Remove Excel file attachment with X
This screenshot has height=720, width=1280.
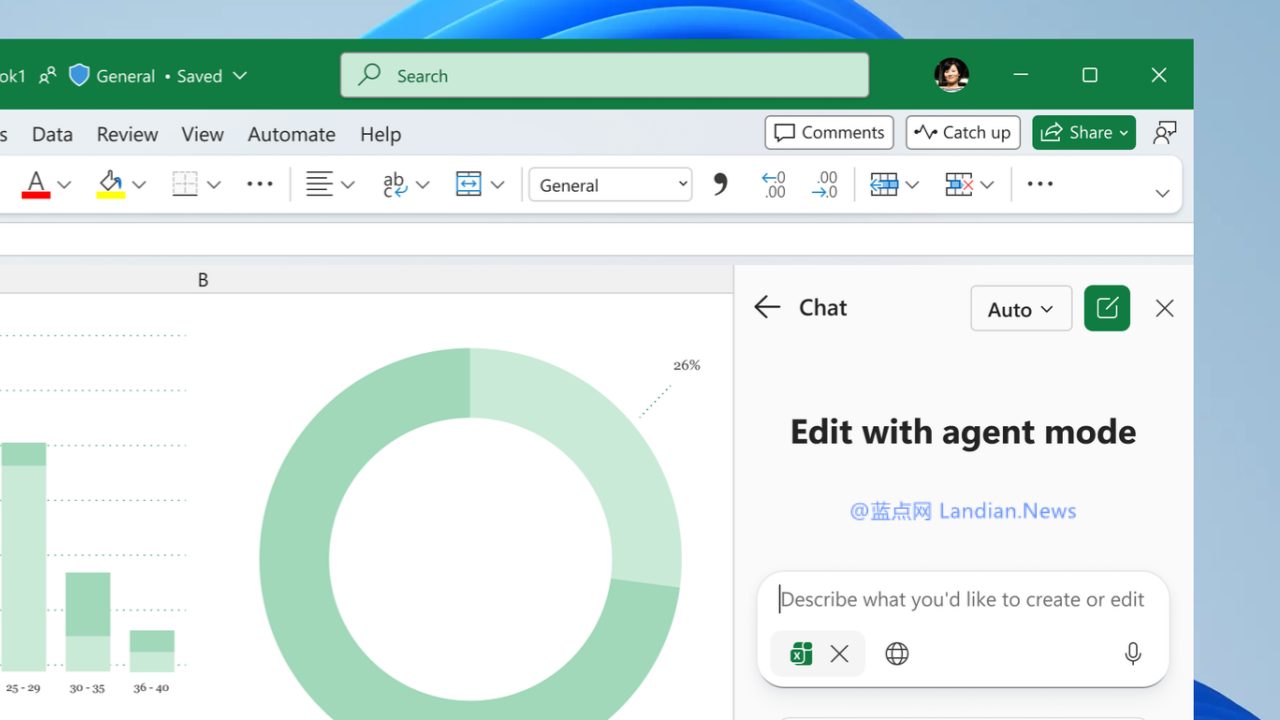[839, 654]
